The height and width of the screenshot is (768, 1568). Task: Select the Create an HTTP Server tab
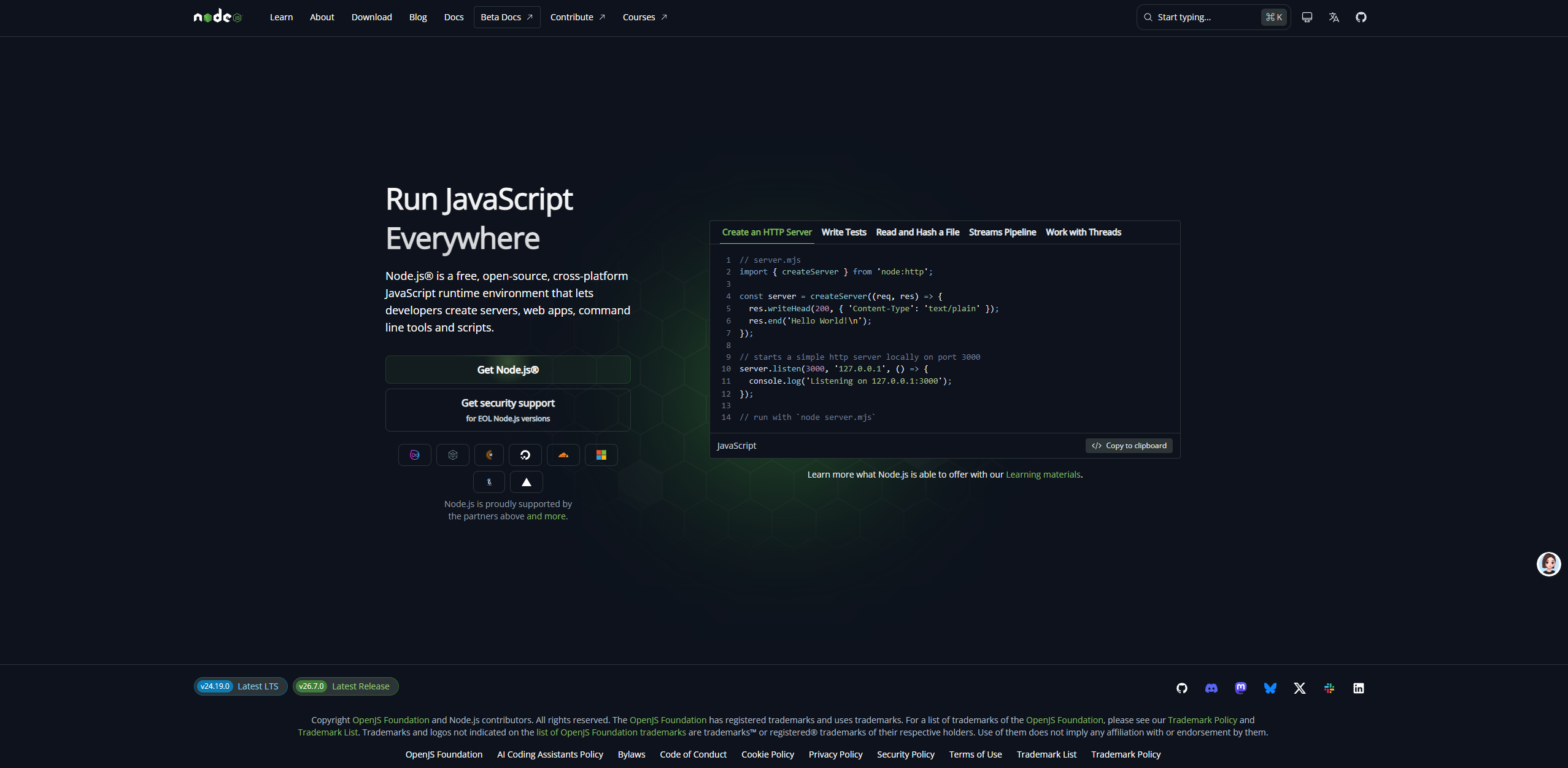coord(767,232)
